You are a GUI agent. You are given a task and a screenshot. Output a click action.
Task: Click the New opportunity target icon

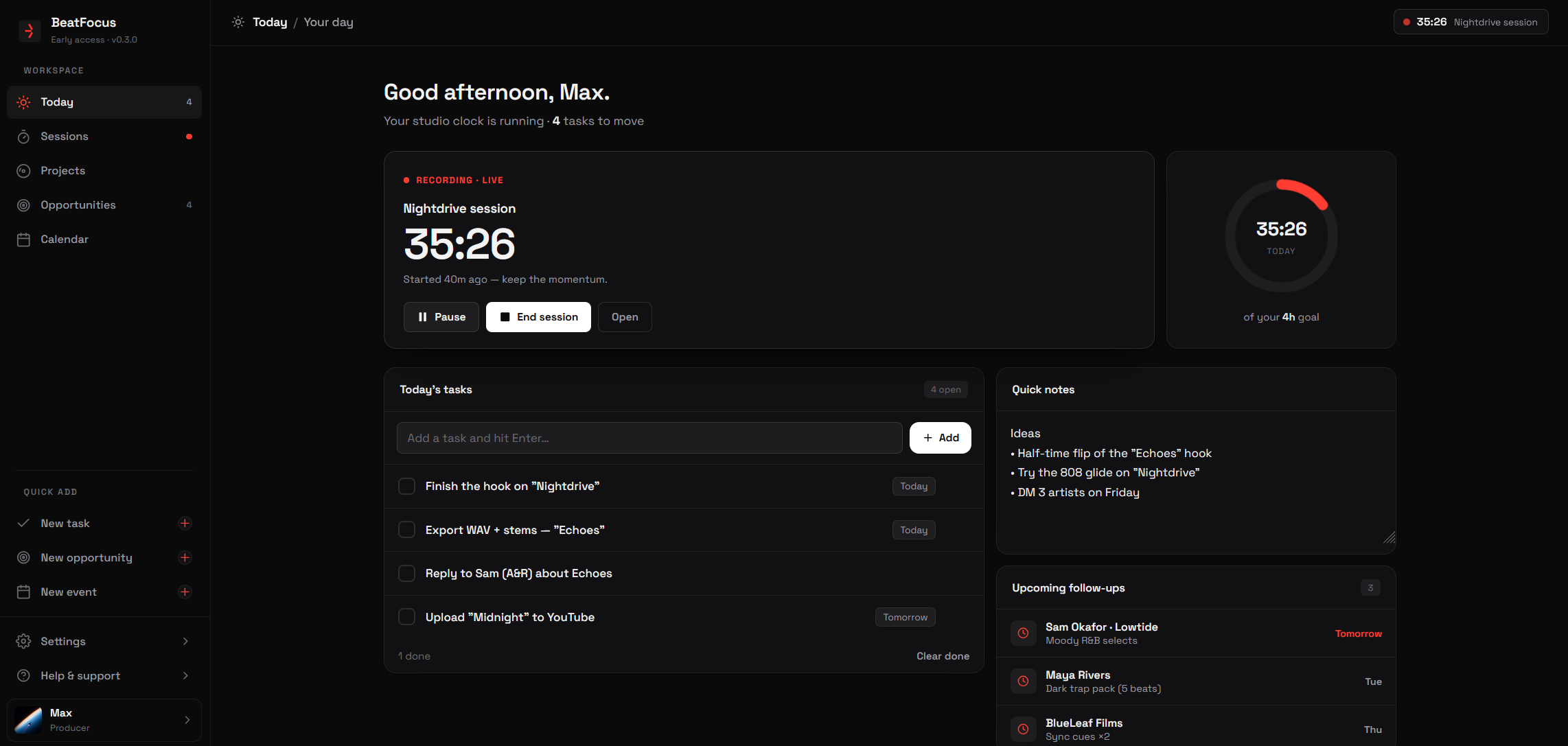click(23, 557)
